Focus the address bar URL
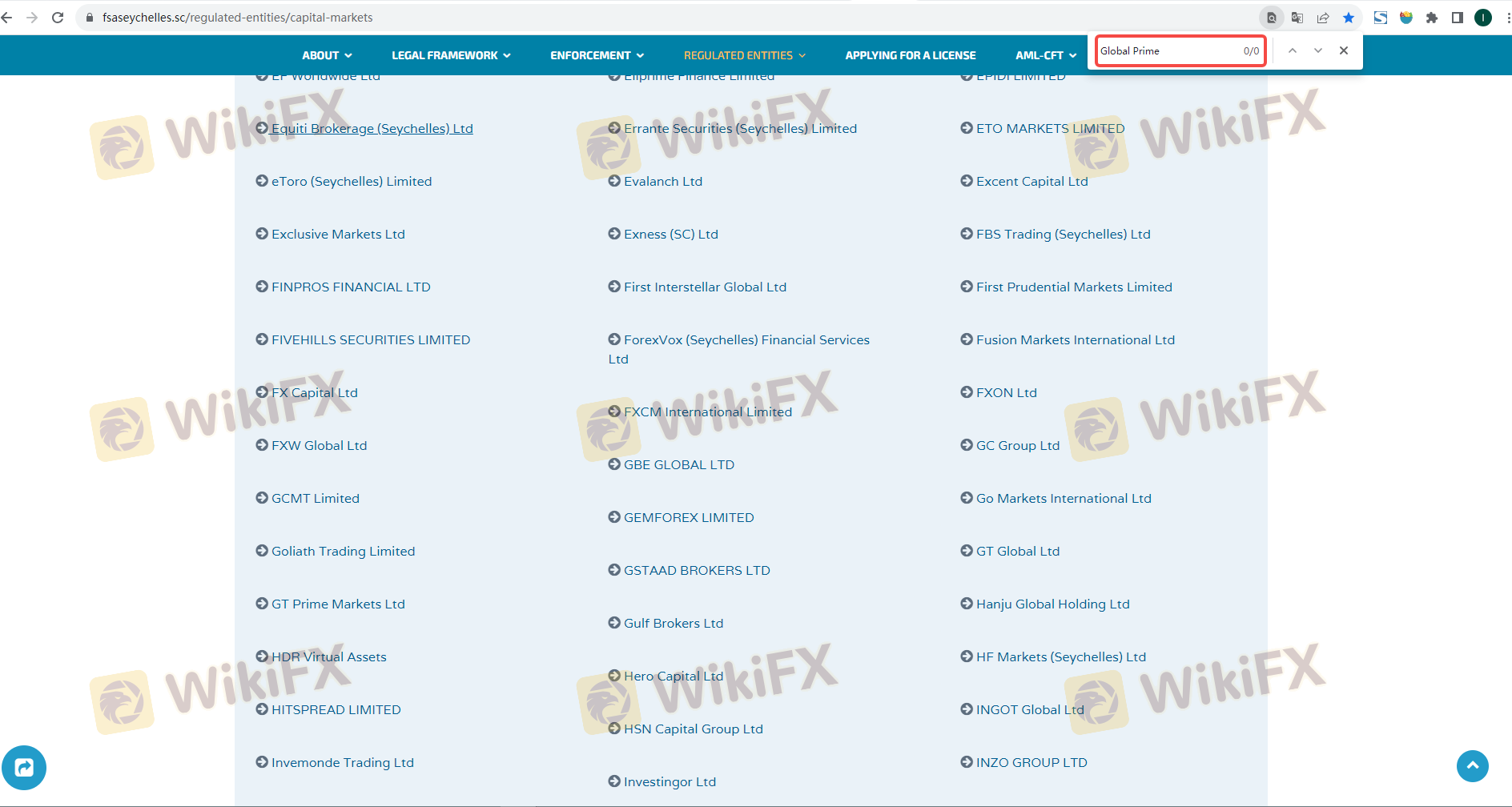 click(238, 18)
